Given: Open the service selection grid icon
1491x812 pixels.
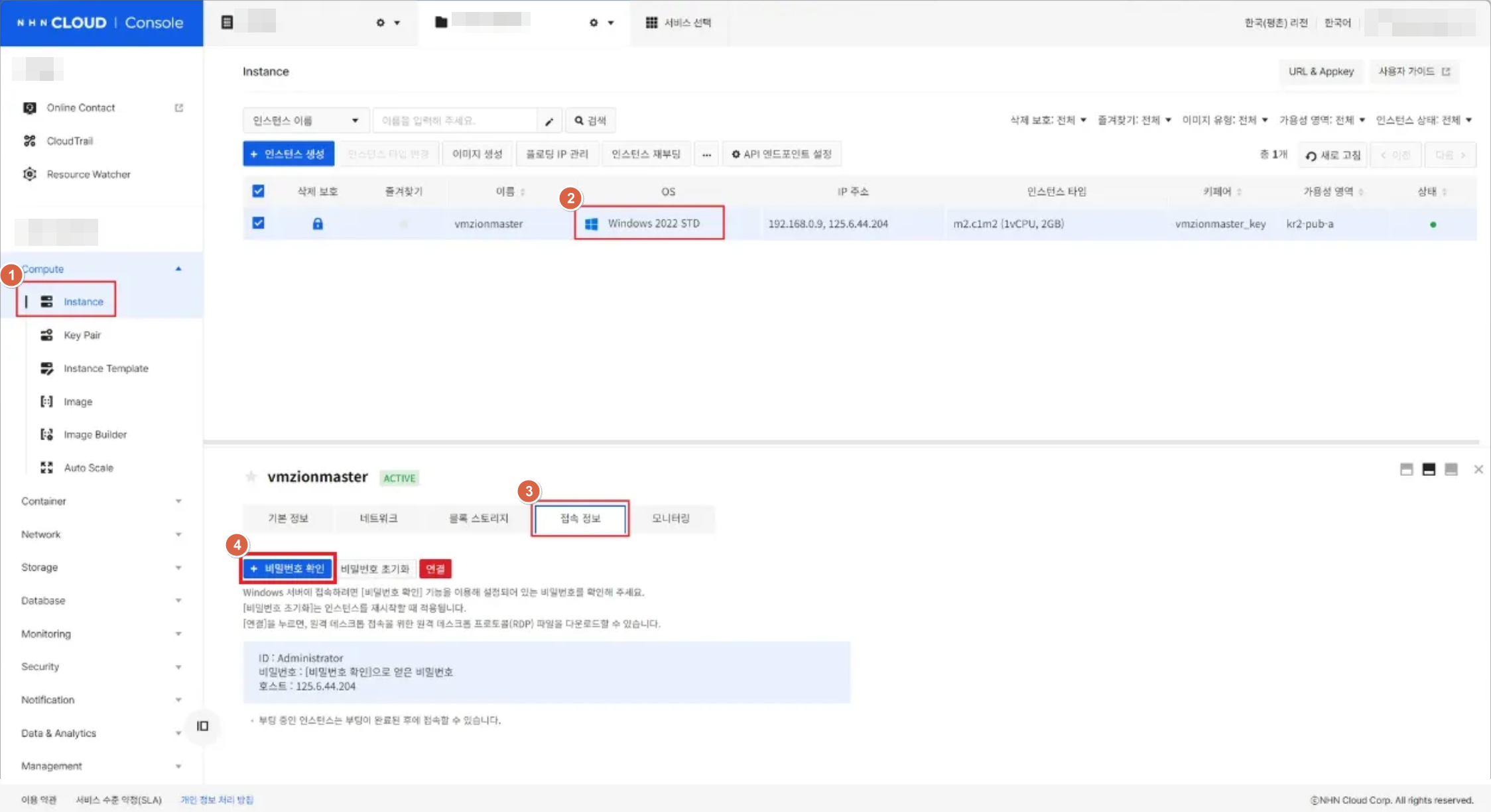Looking at the screenshot, I should coord(651,23).
